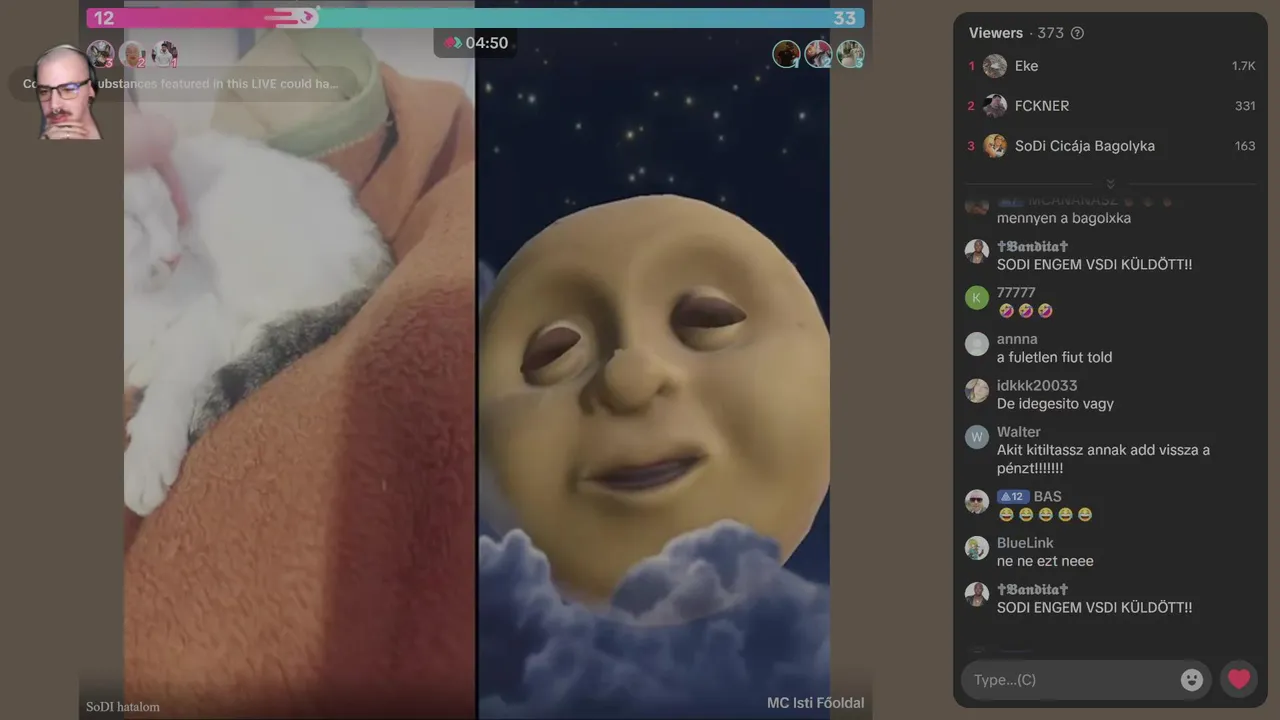The height and width of the screenshot is (720, 1280).
Task: Expand the viewers ranking list chevron
Action: point(1110,184)
